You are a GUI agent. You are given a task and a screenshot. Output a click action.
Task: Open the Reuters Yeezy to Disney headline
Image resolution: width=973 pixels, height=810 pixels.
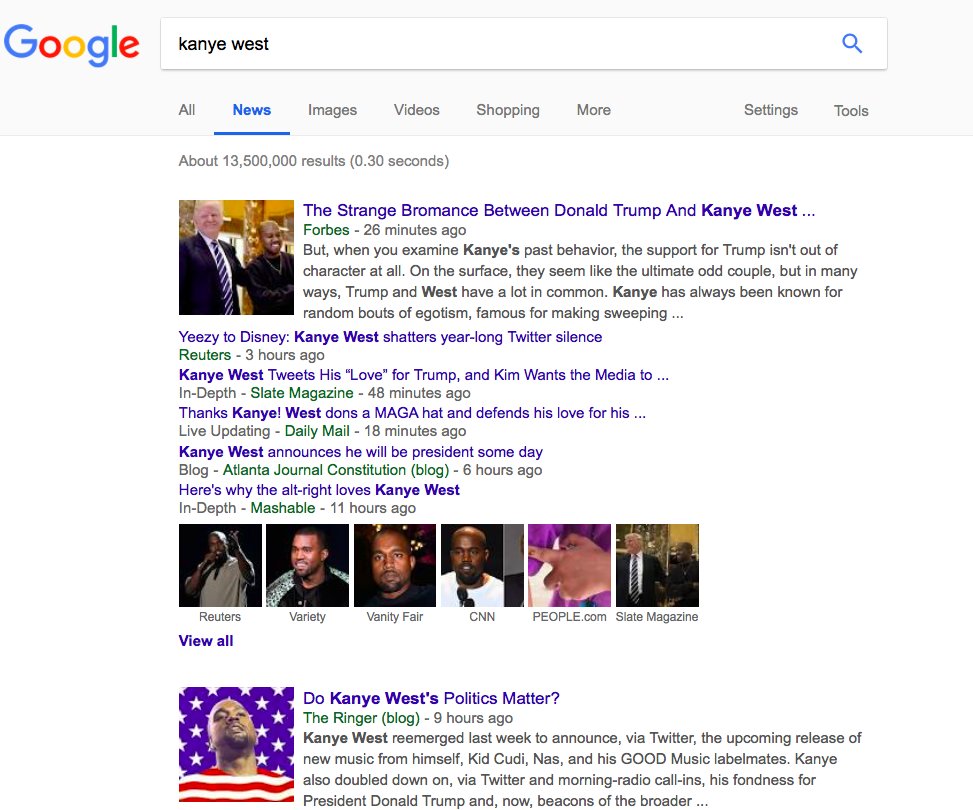390,337
